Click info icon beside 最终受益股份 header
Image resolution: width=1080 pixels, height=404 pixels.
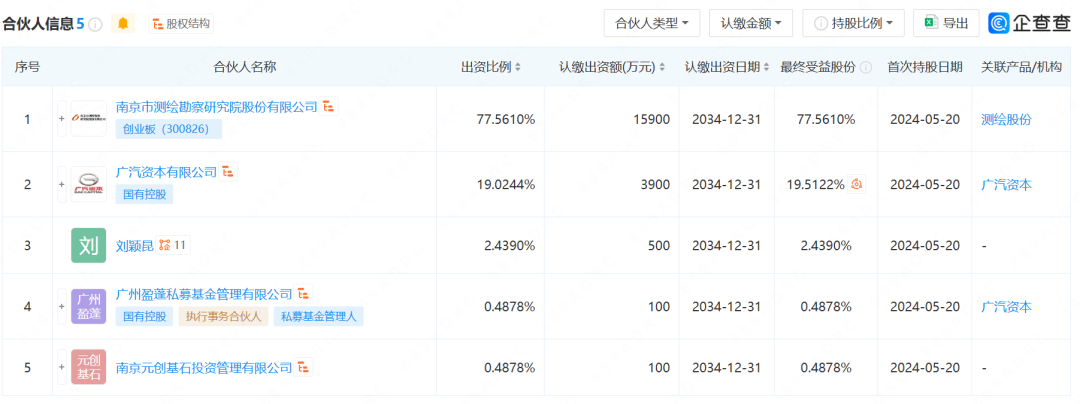[866, 67]
